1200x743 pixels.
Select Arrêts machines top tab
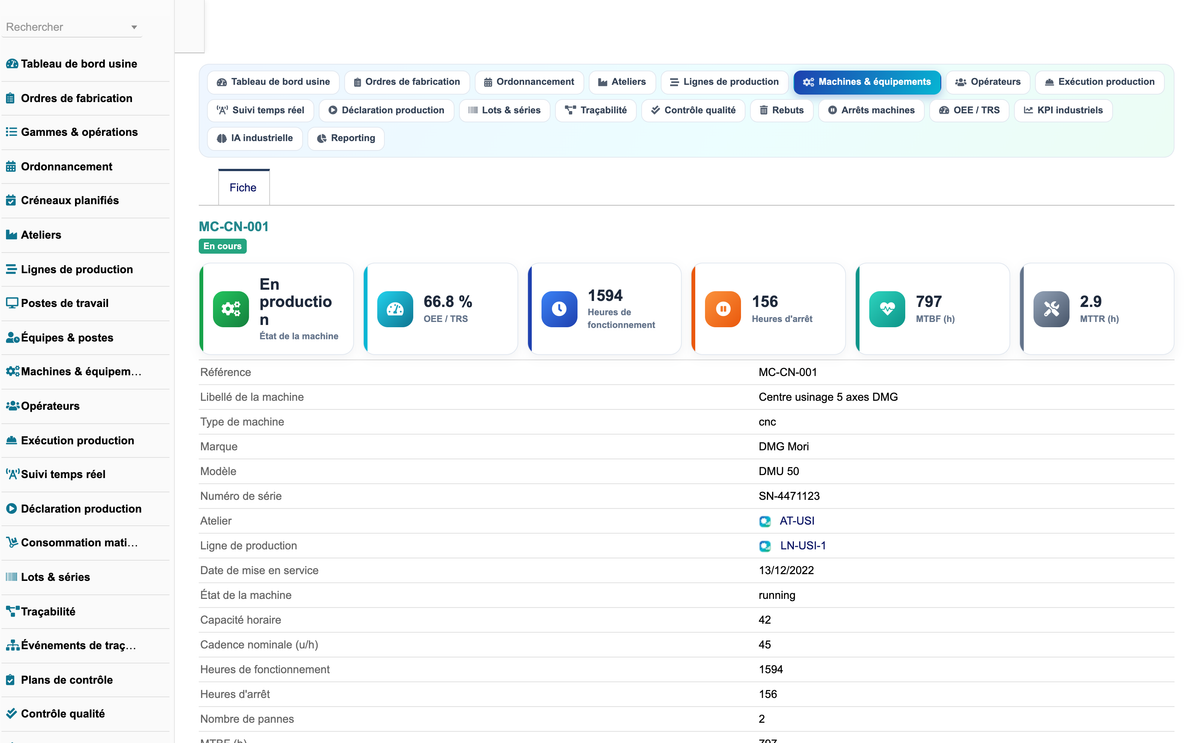pyautogui.click(x=871, y=110)
